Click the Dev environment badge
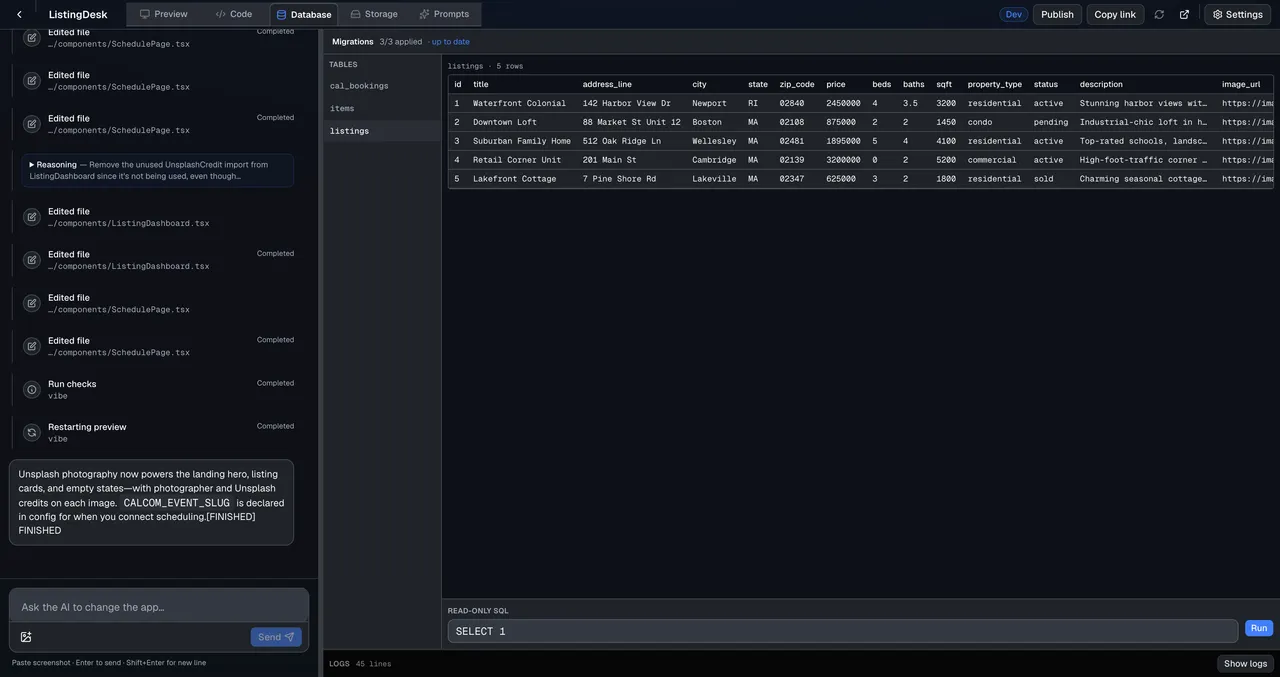The image size is (1280, 677). tap(1014, 14)
